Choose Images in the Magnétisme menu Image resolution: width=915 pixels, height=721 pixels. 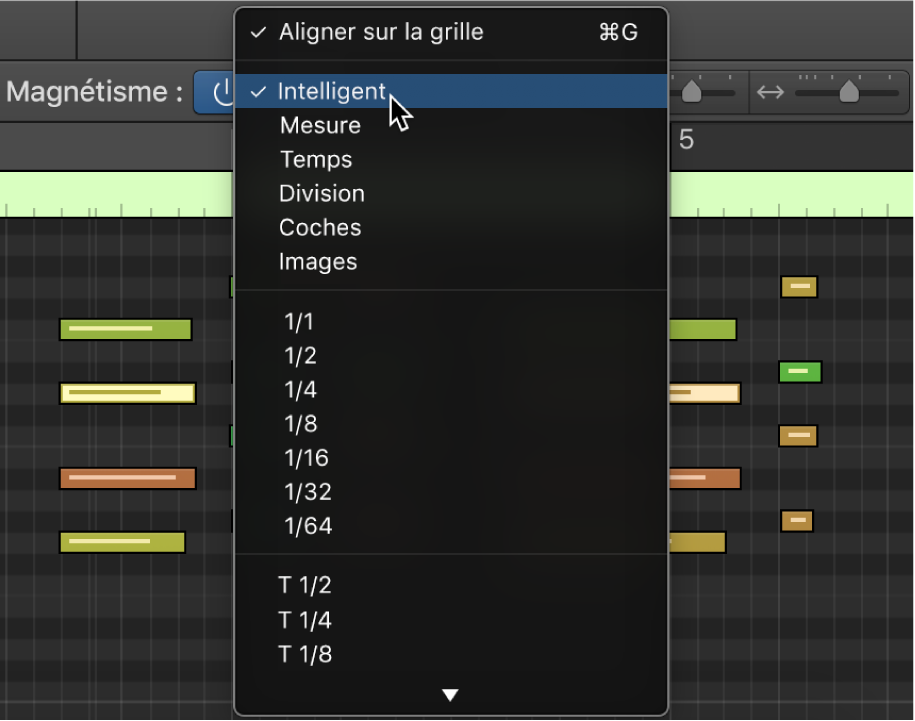pos(317,261)
